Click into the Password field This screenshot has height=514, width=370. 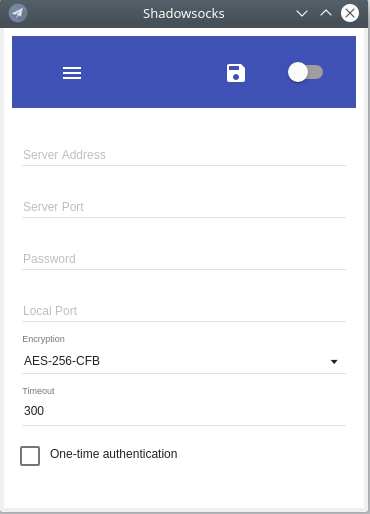184,259
